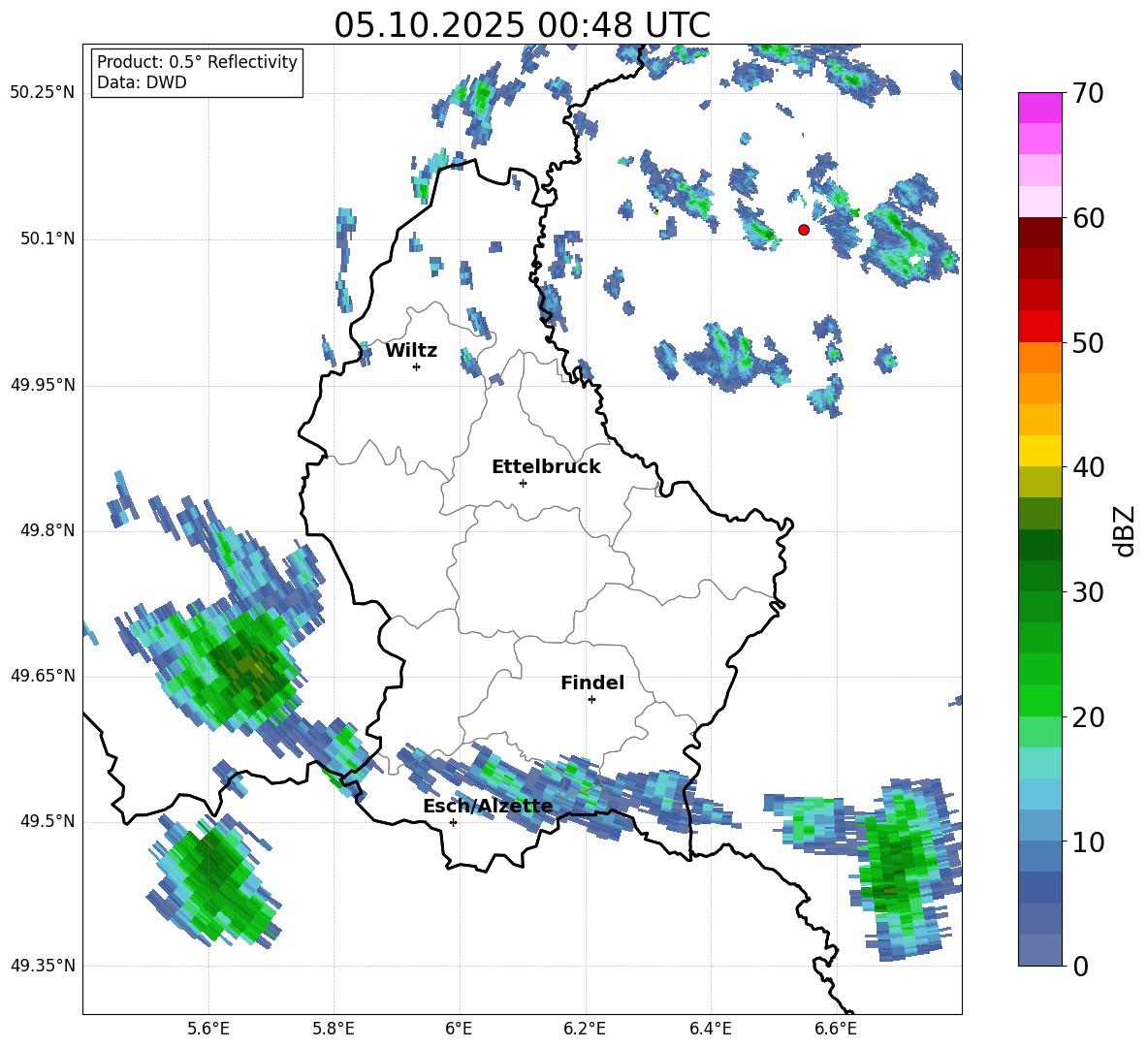Click the Product: 0.5° Reflectivity text
Image resolution: width=1148 pixels, height=1048 pixels.
(x=197, y=62)
